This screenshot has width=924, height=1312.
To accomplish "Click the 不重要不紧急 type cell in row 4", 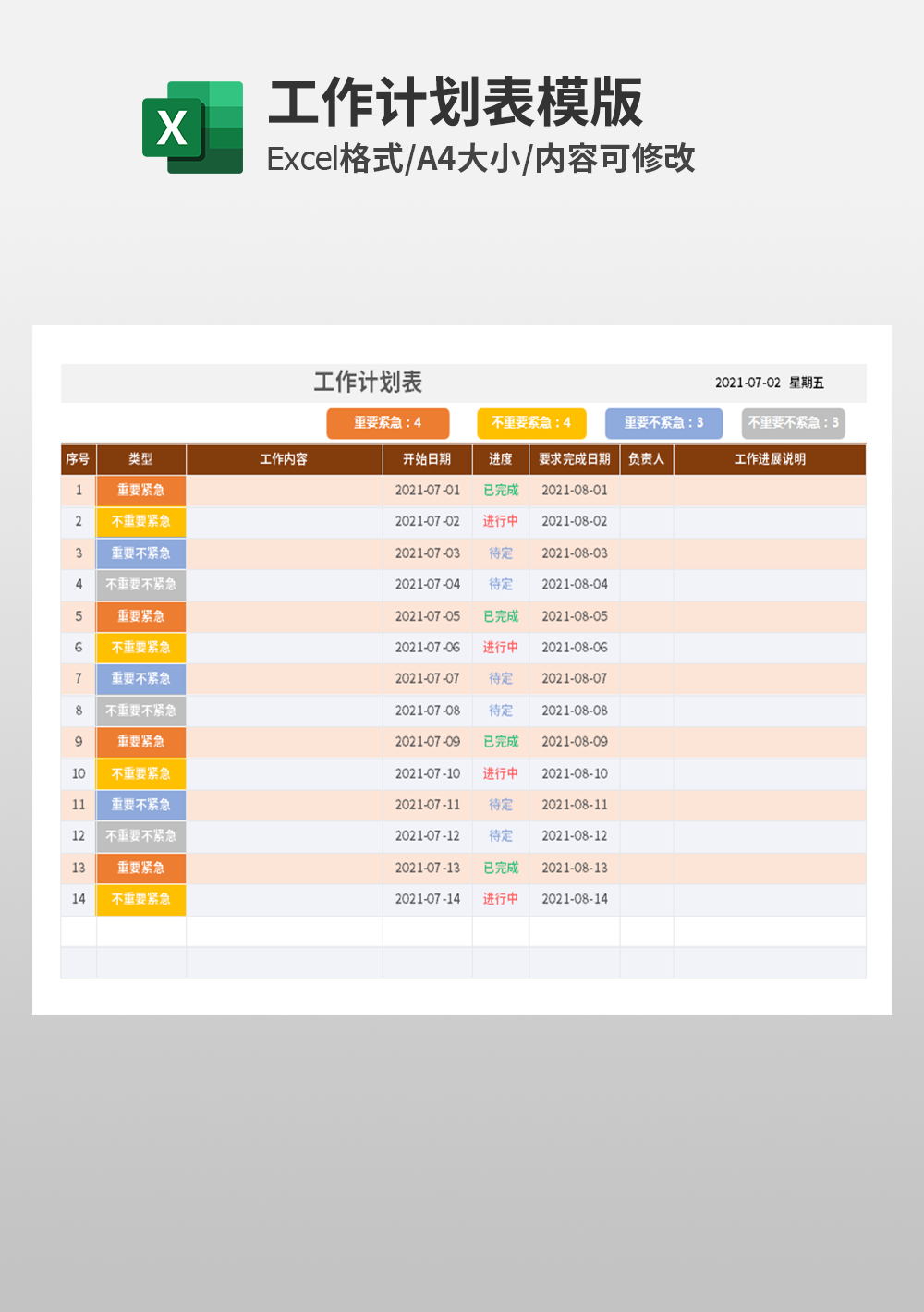I will pos(141,585).
